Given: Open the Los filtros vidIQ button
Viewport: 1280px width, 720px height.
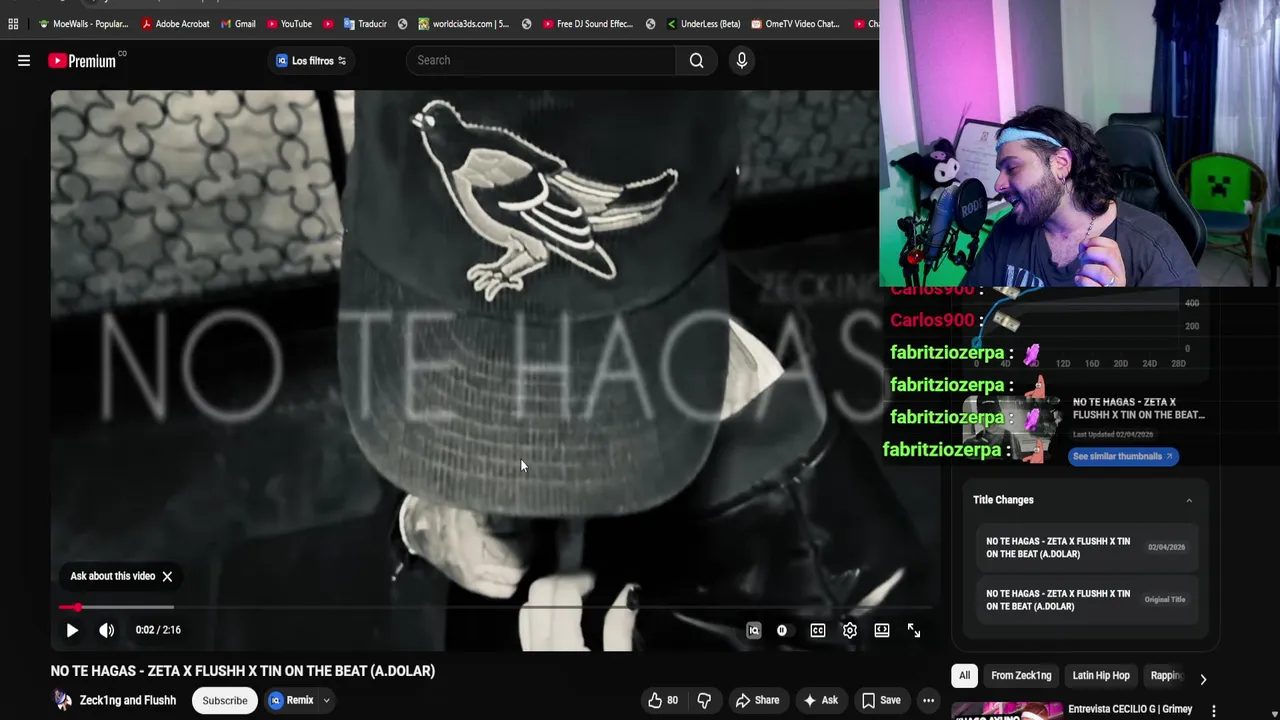Looking at the screenshot, I should point(311,61).
